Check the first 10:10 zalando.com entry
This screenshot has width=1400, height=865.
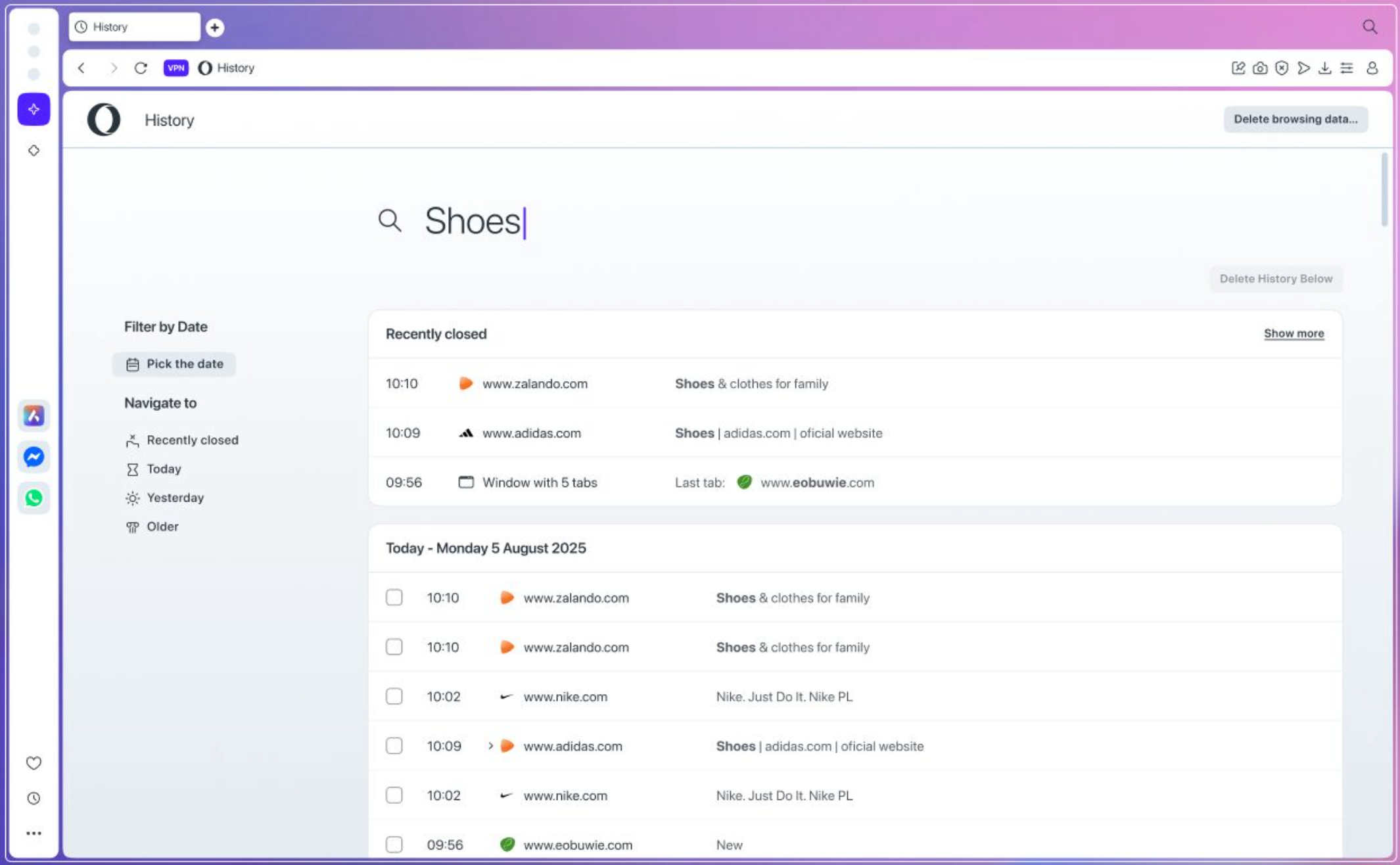(x=394, y=597)
